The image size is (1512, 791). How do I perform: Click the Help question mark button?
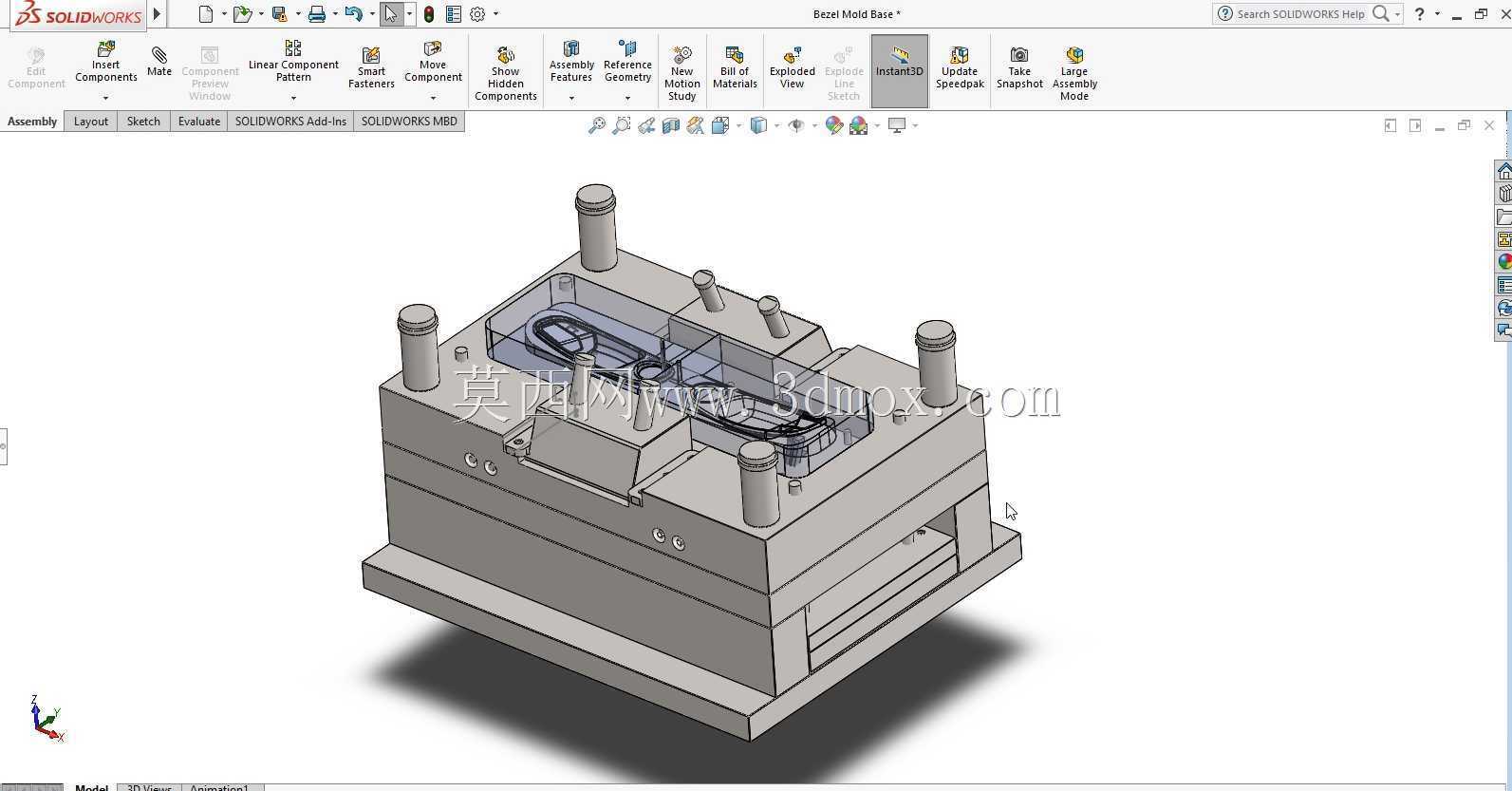click(x=1420, y=14)
